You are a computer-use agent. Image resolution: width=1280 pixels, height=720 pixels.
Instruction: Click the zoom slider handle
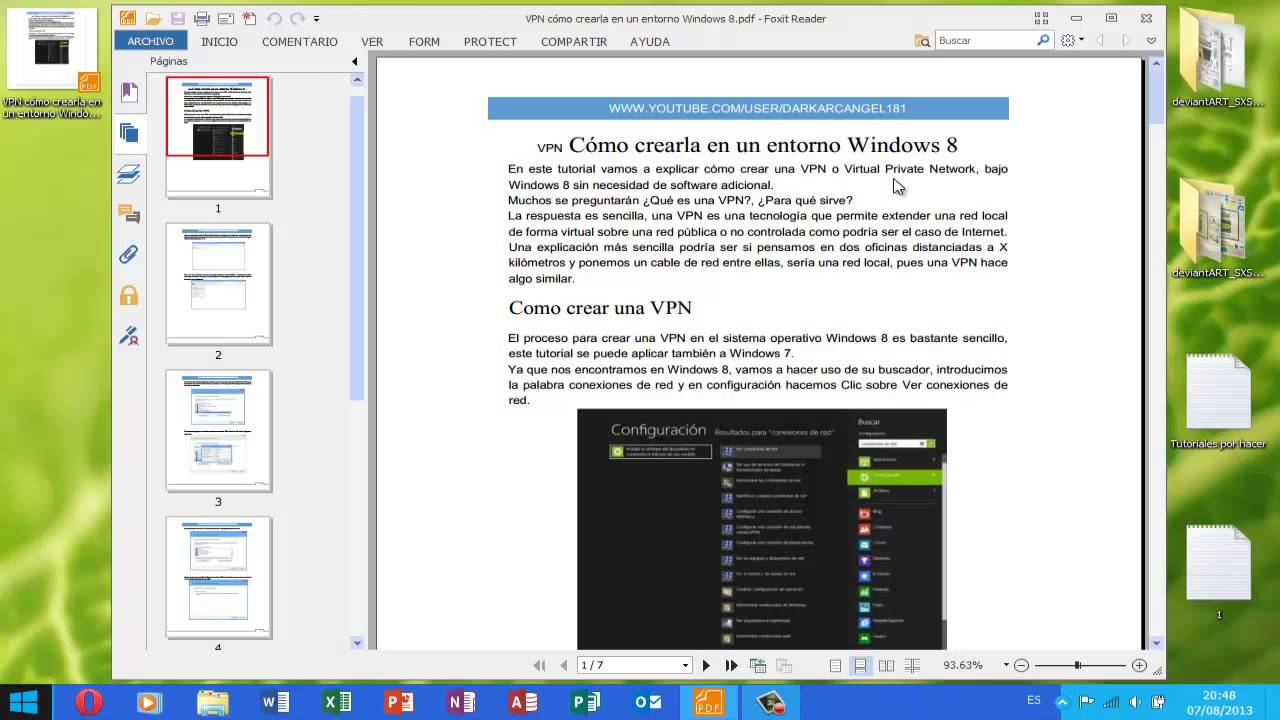[x=1077, y=665]
